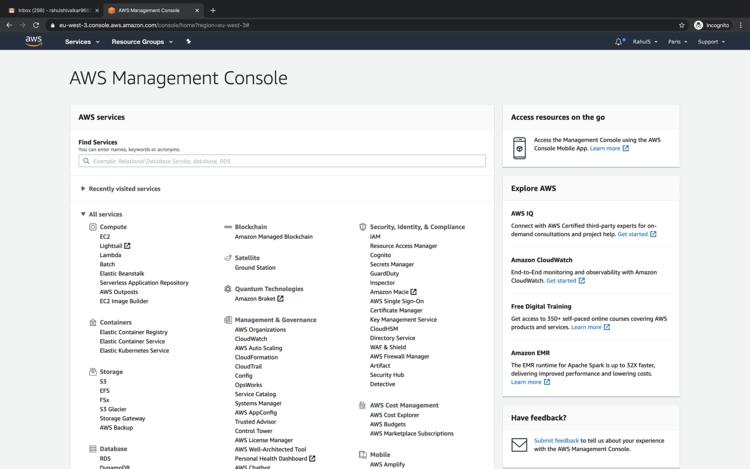Click Learn more about Console Mobile App
The image size is (750, 469).
605,148
